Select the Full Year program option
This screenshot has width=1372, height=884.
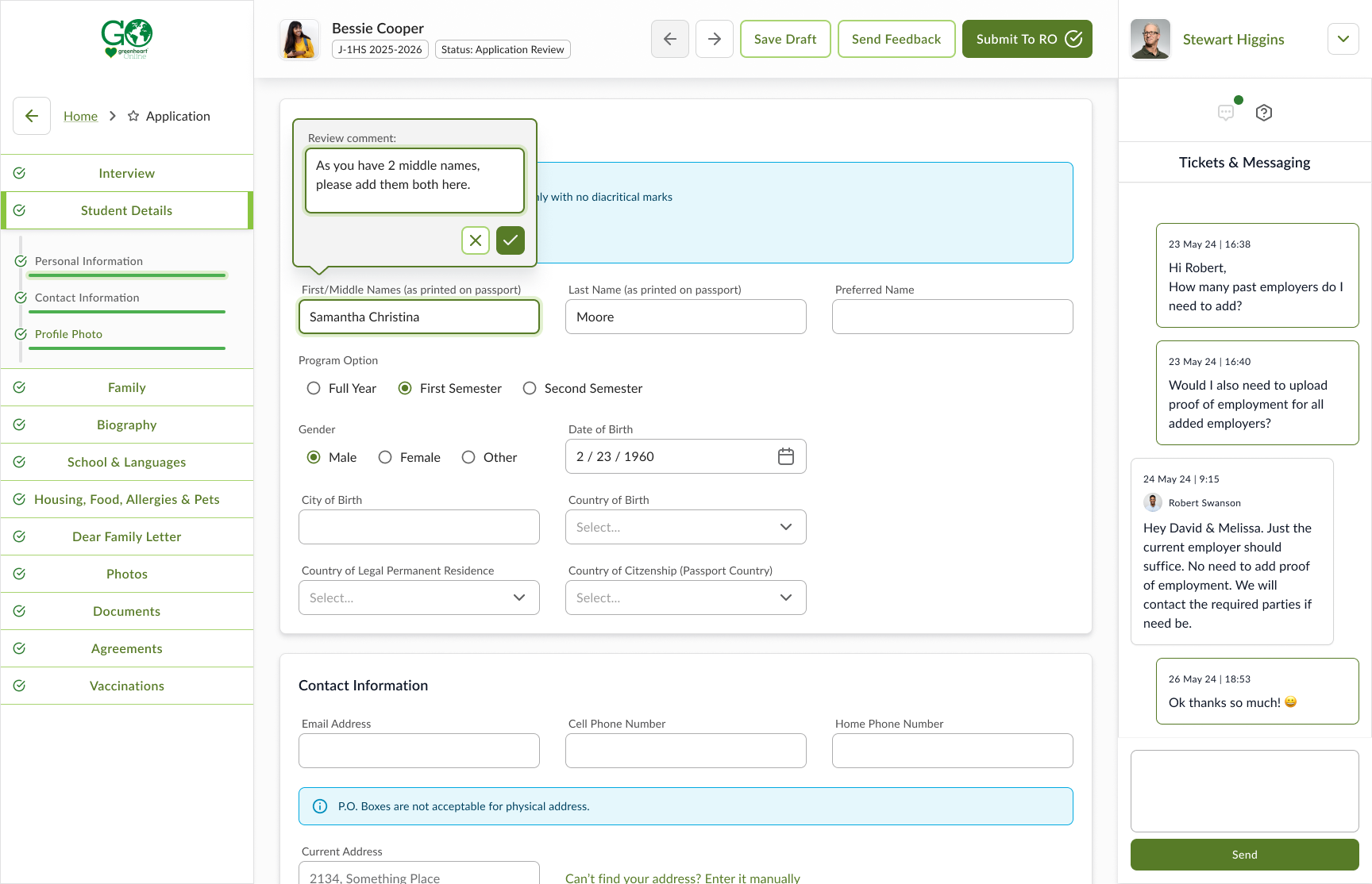314,388
